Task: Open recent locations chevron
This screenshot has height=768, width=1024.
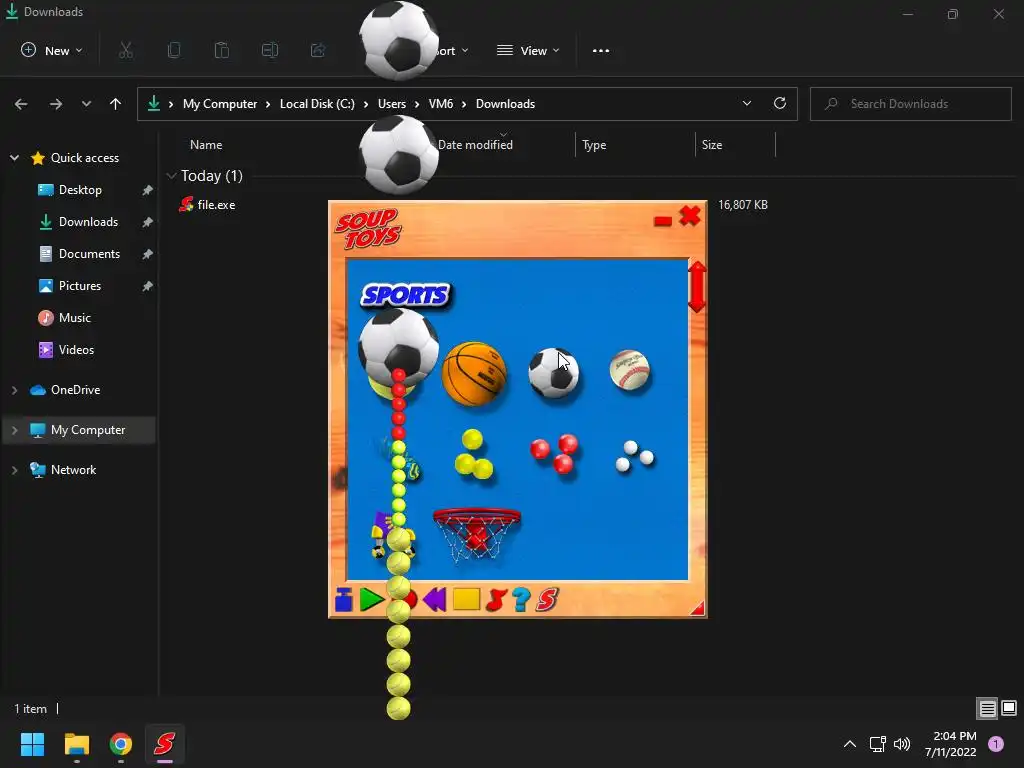Action: click(x=86, y=104)
